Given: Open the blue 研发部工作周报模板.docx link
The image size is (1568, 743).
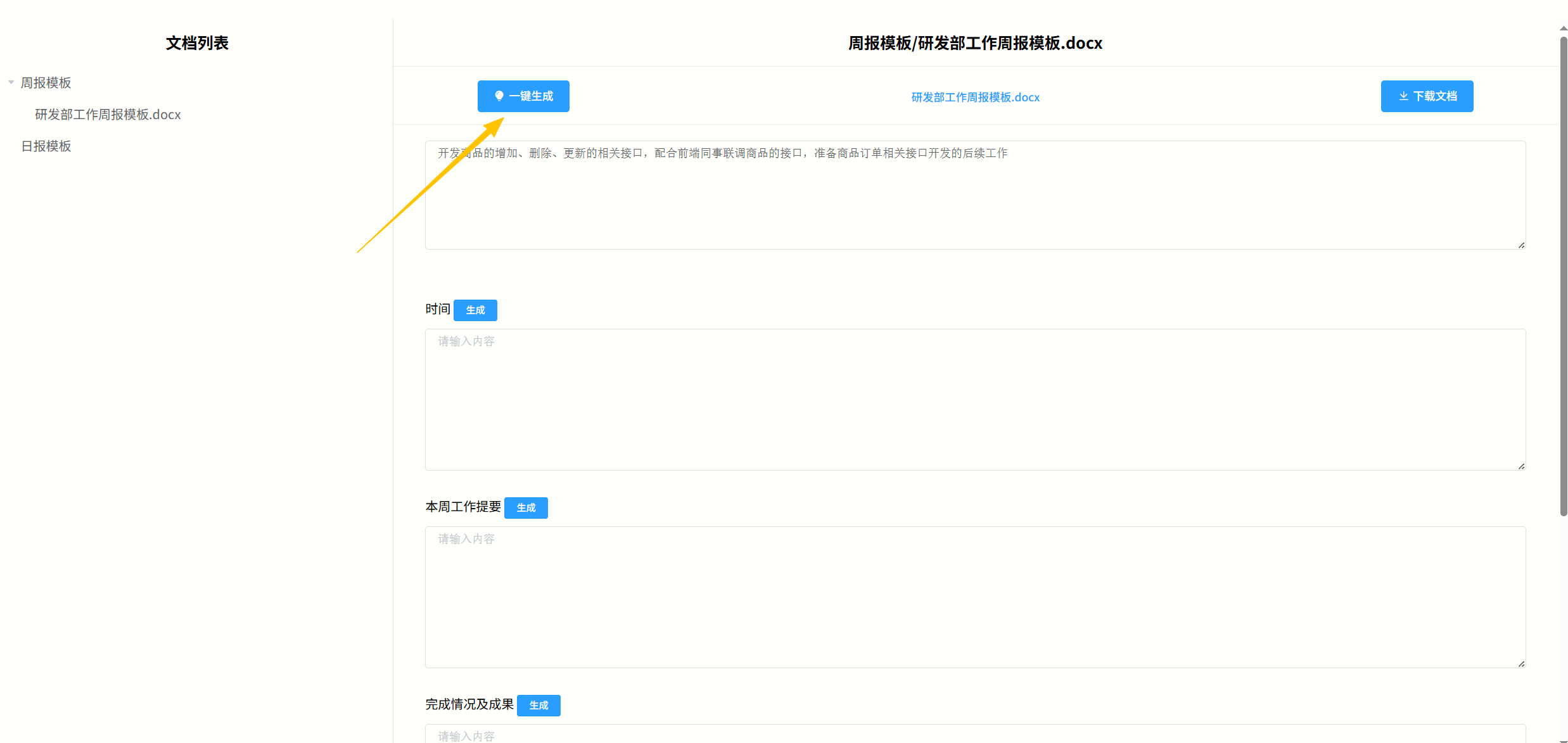Looking at the screenshot, I should click(975, 97).
